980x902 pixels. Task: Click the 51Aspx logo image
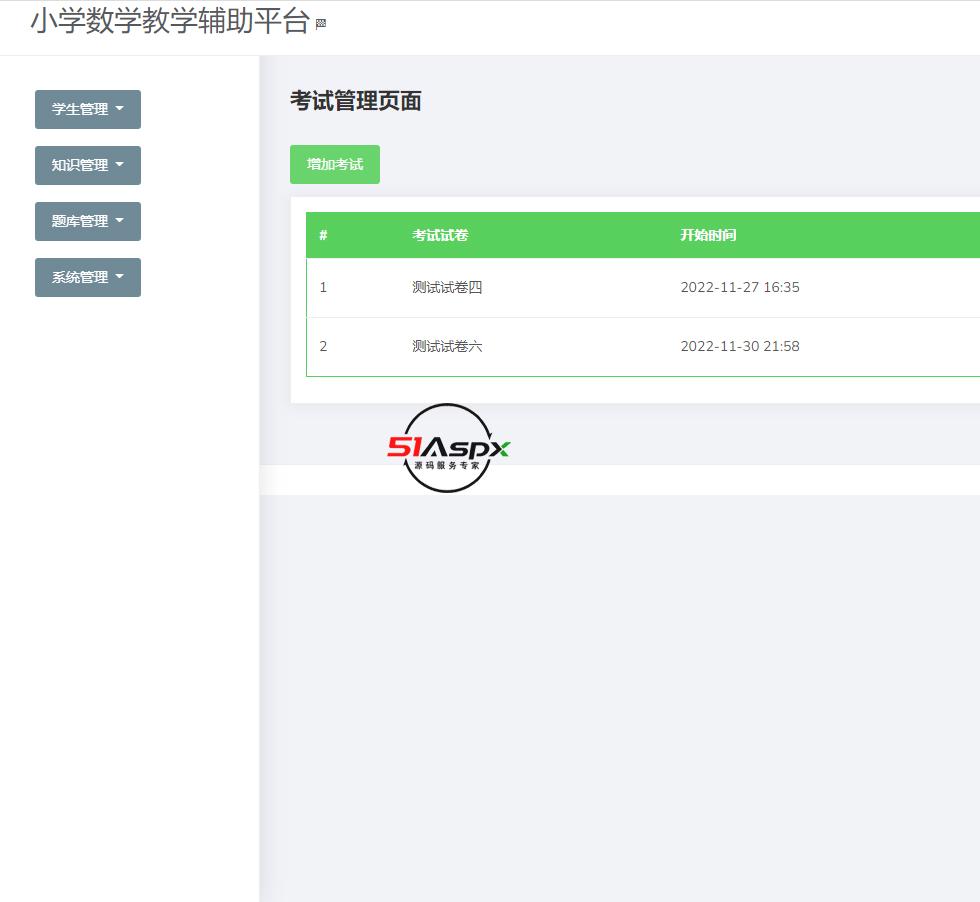pos(447,447)
